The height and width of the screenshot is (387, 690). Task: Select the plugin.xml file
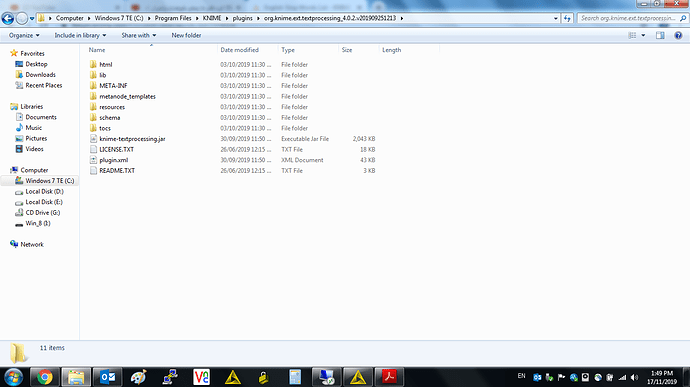click(x=114, y=160)
